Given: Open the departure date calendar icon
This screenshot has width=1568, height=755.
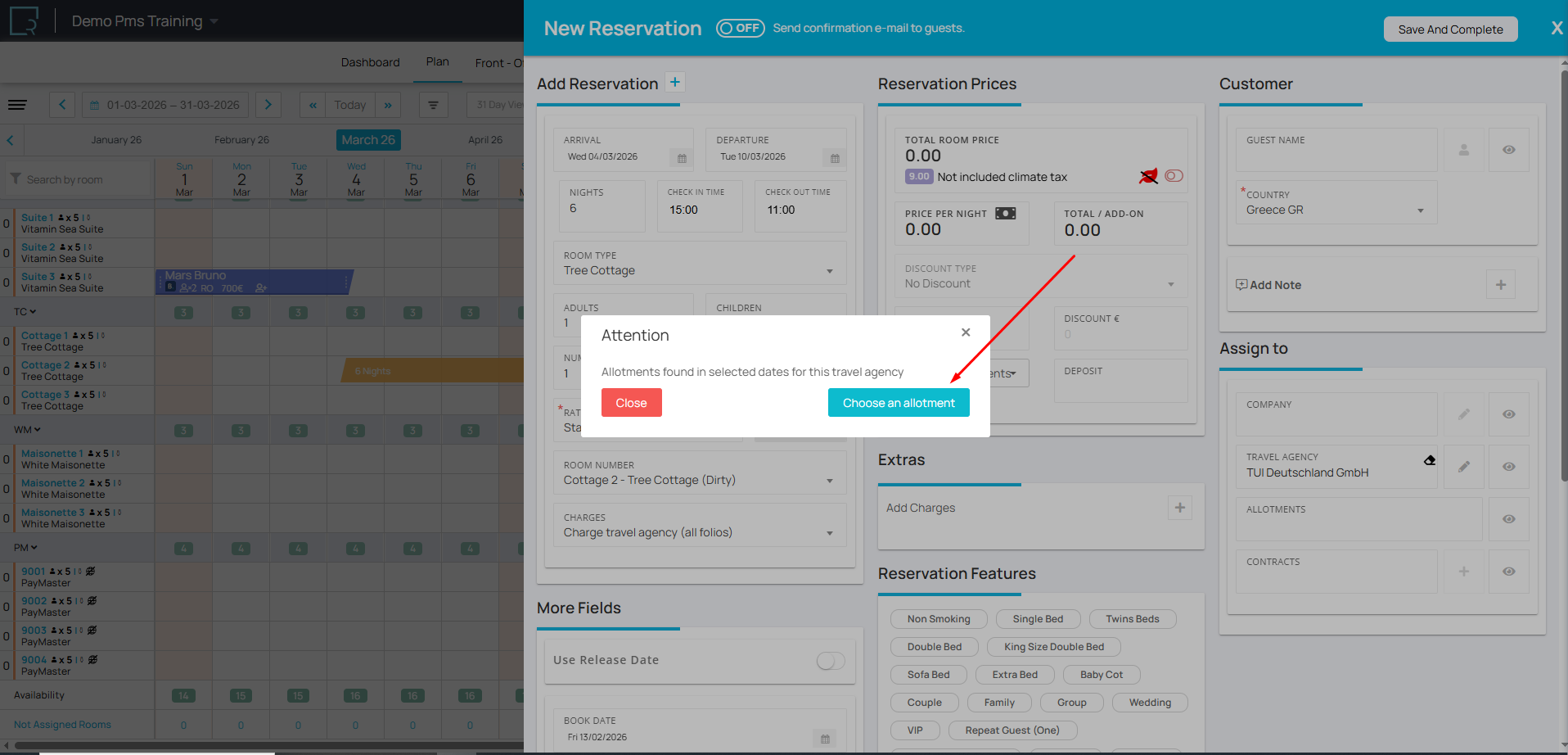Looking at the screenshot, I should [834, 158].
